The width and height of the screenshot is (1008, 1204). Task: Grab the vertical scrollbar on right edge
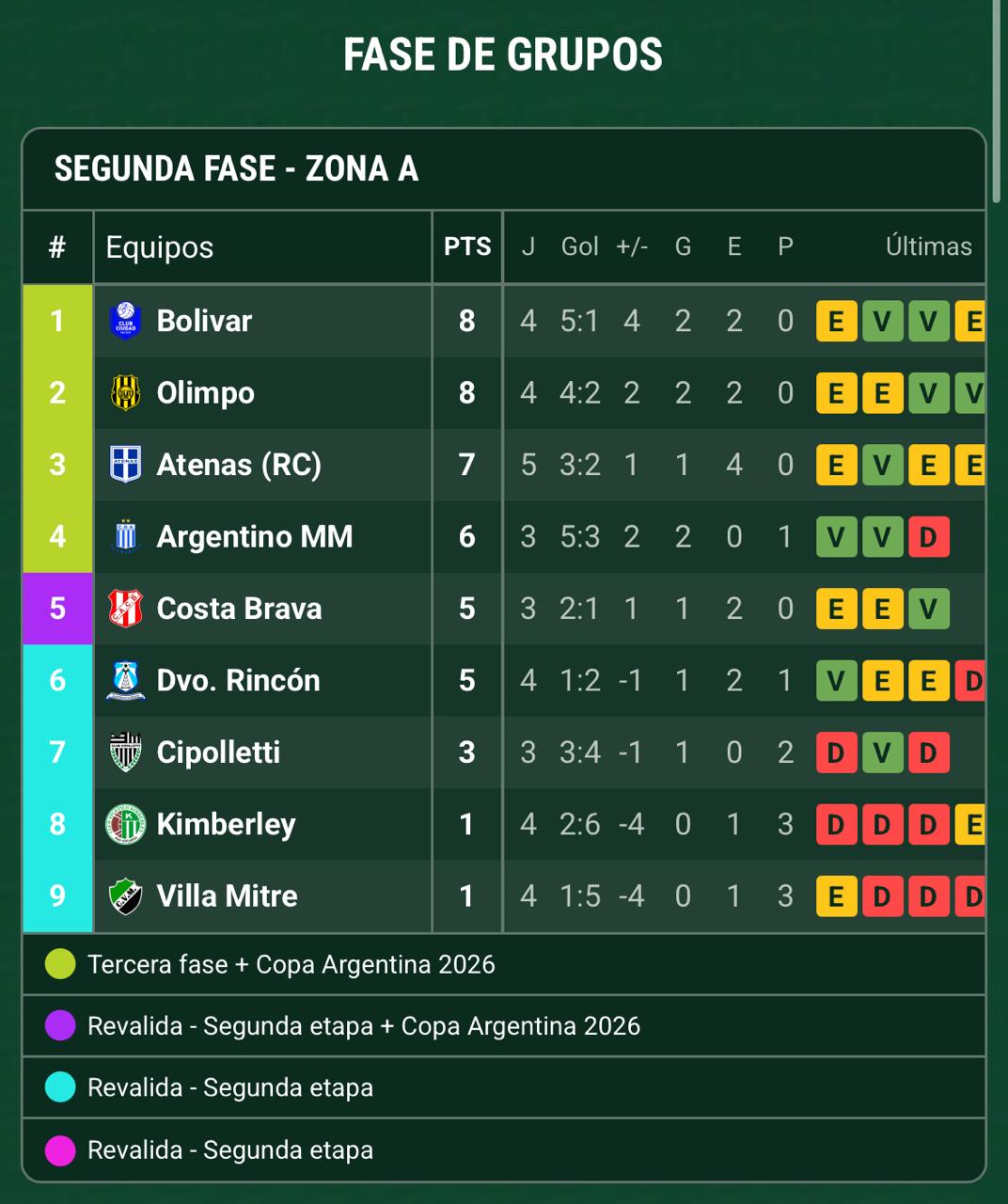coord(997,102)
